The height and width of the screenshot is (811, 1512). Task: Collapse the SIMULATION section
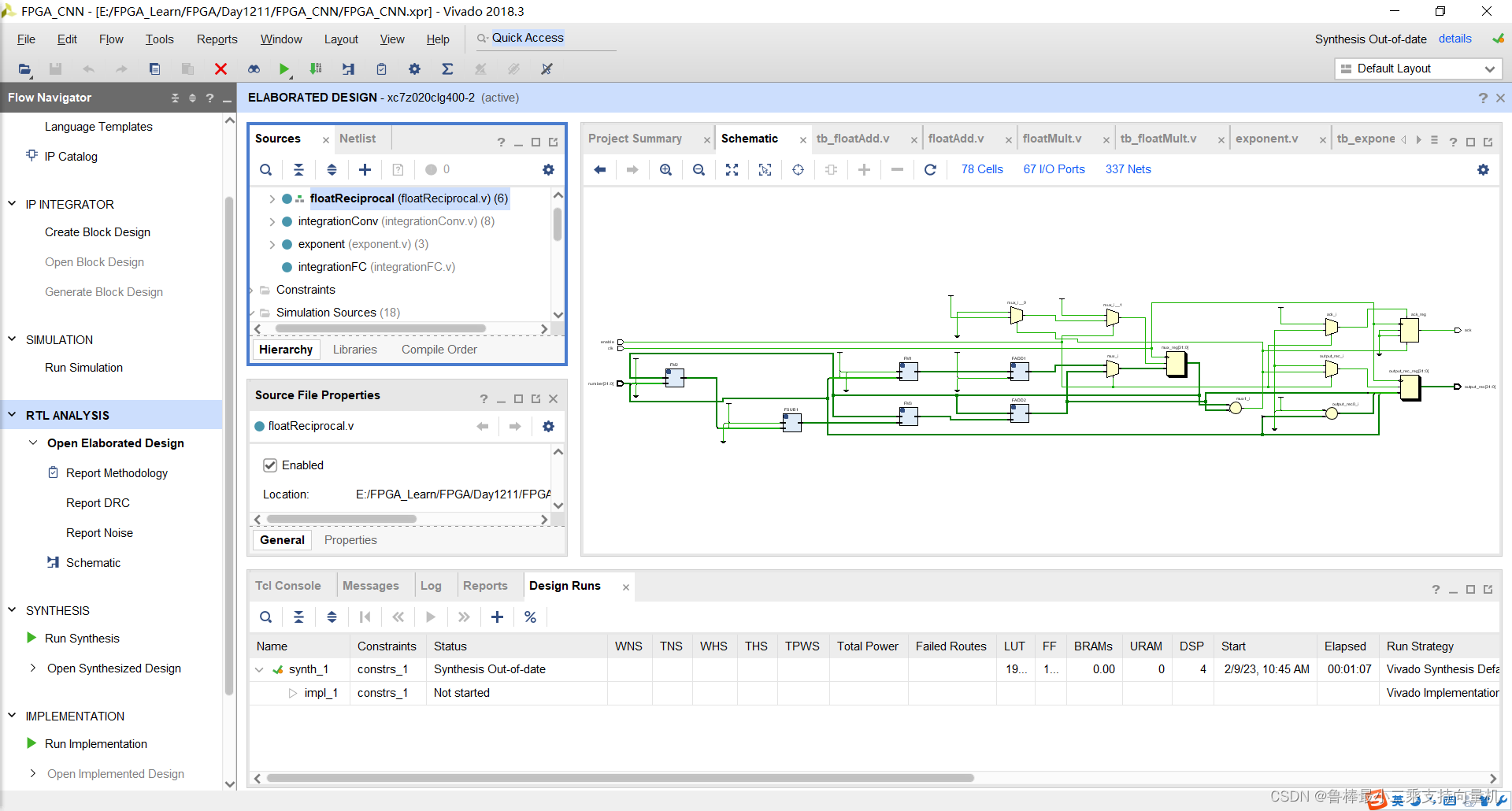(x=13, y=339)
